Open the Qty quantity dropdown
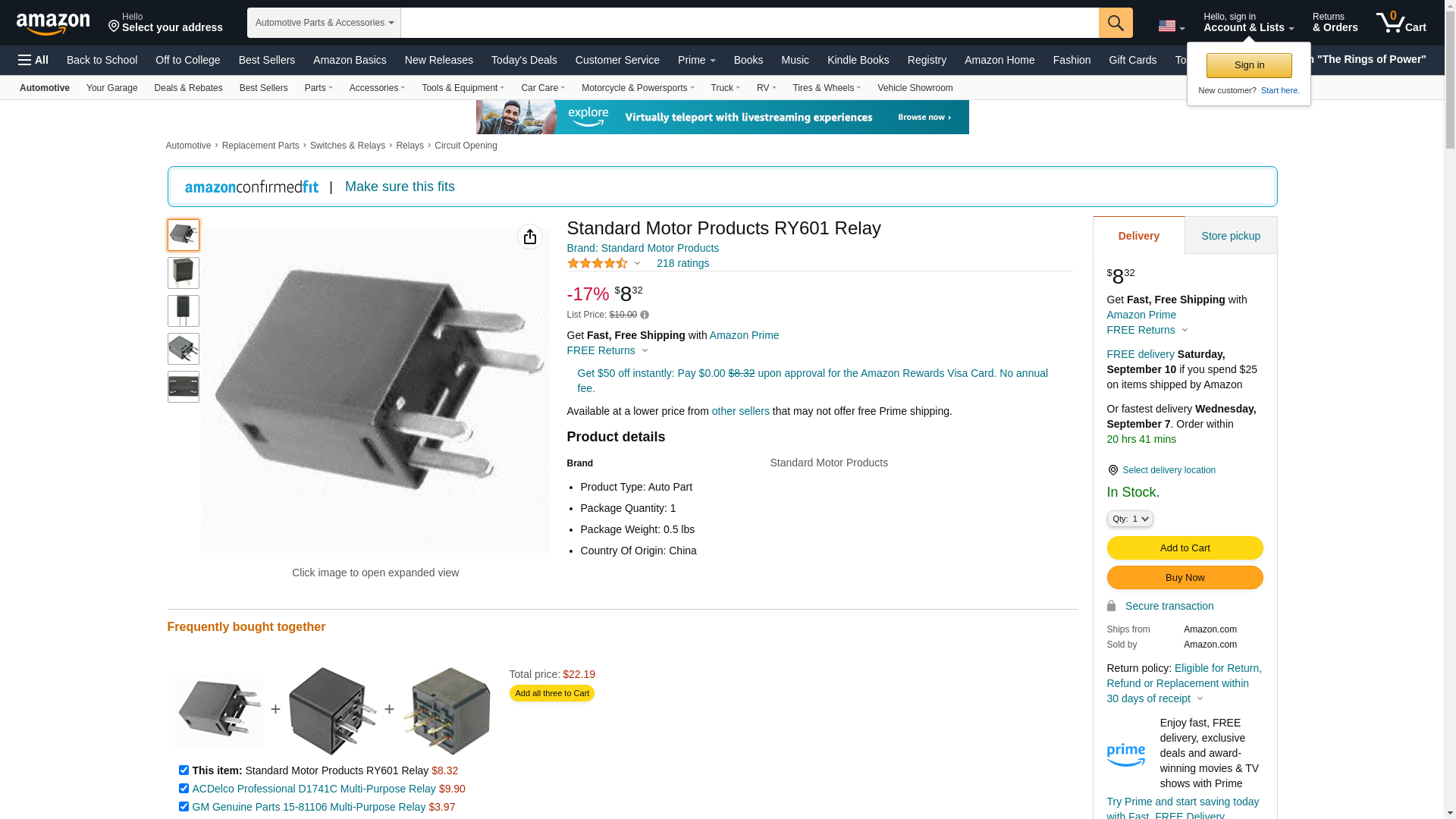This screenshot has width=1456, height=819. pos(1130,519)
